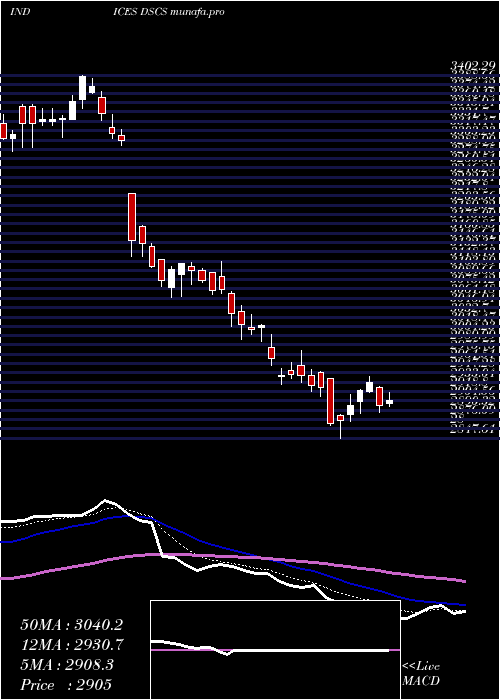The height and width of the screenshot is (700, 500).
Task: Click the 'Price : 2905' label
Action: [66, 685]
